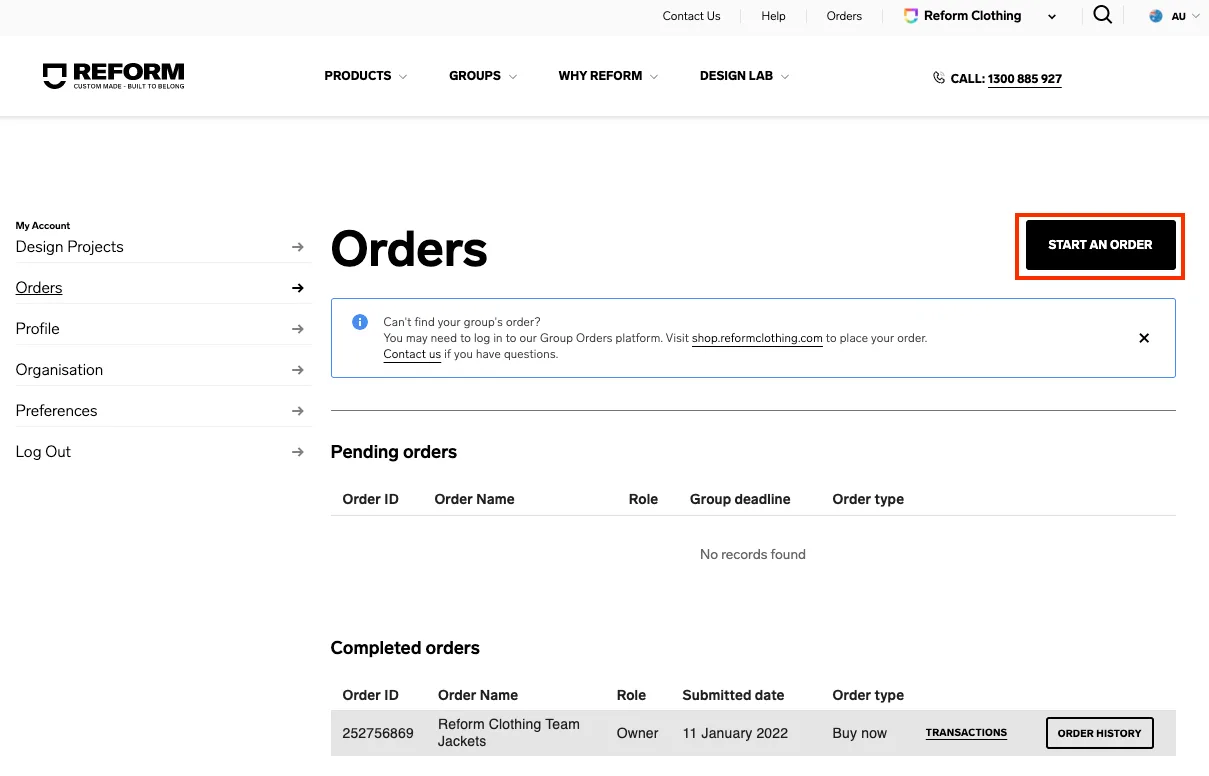The height and width of the screenshot is (776, 1209).
Task: Expand the DESIGN LAB menu chevron
Action: coord(785,77)
